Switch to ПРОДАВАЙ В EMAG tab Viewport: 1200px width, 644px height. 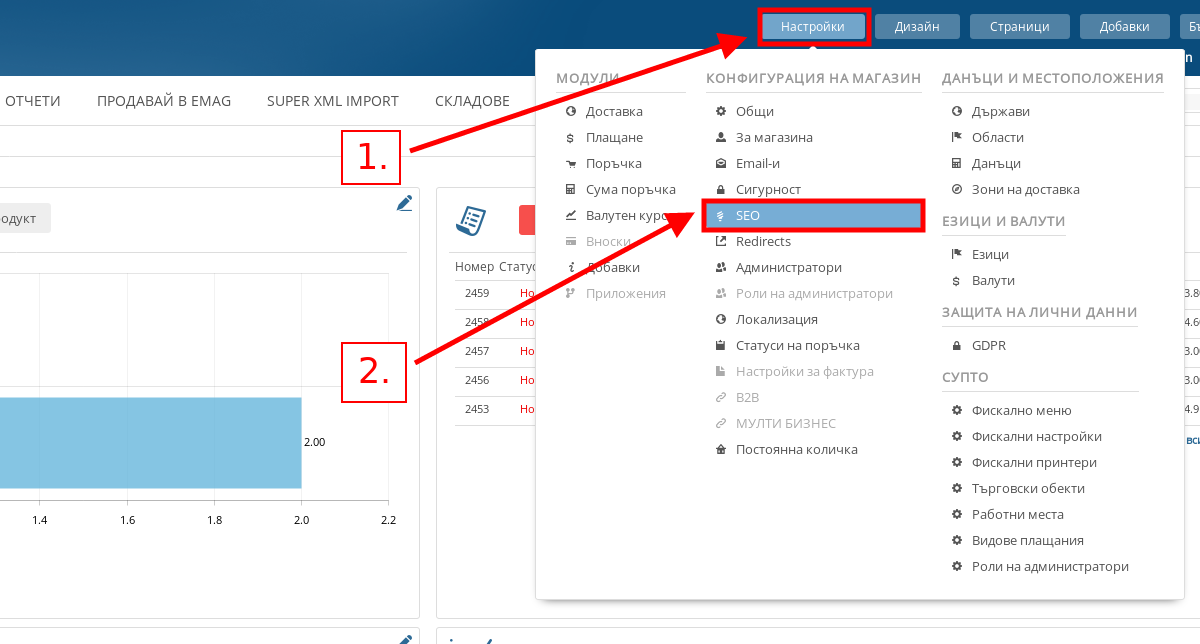[x=164, y=101]
